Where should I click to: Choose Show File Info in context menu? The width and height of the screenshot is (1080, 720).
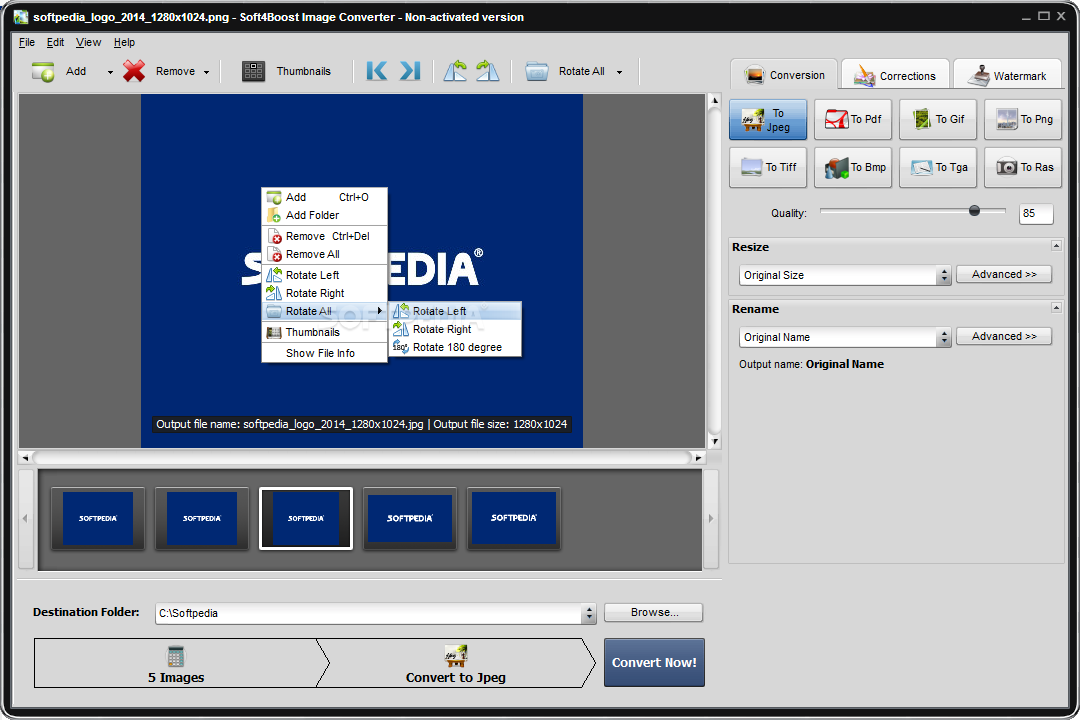point(324,353)
